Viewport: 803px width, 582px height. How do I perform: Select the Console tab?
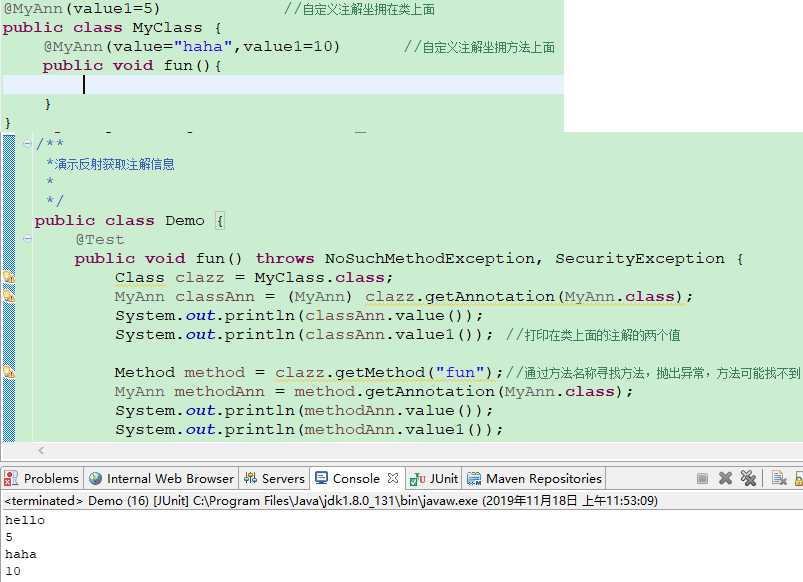point(356,479)
